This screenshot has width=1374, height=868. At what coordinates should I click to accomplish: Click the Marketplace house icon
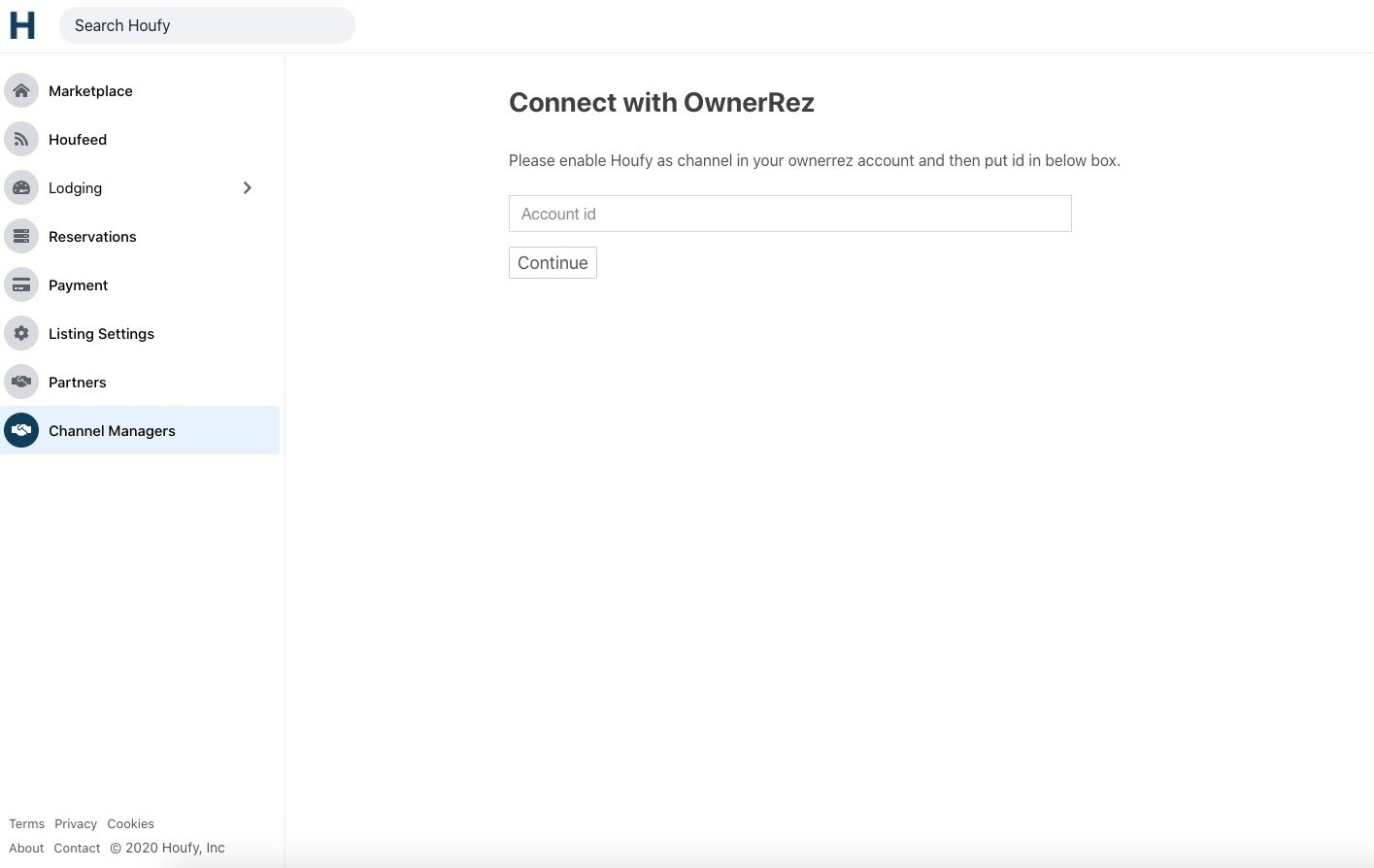click(21, 90)
